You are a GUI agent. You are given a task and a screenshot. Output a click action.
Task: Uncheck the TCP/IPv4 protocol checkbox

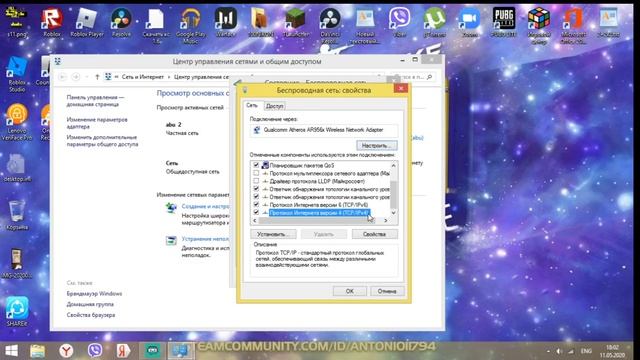coord(256,212)
